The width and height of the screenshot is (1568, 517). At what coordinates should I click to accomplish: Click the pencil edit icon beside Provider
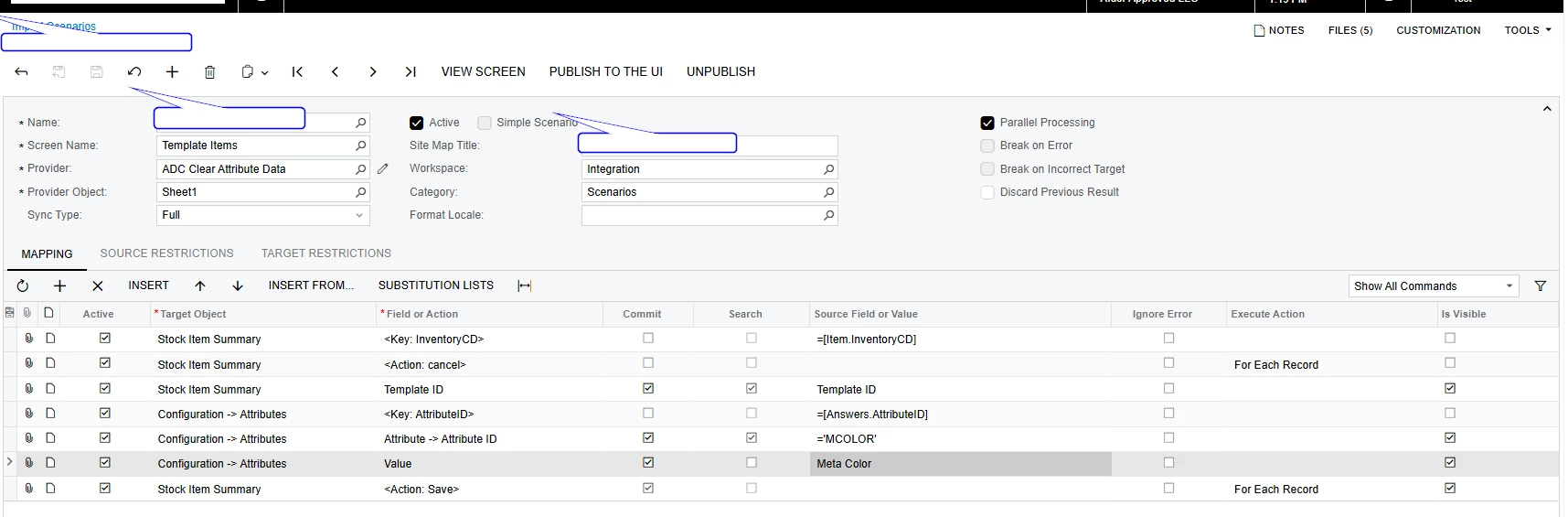coord(383,168)
